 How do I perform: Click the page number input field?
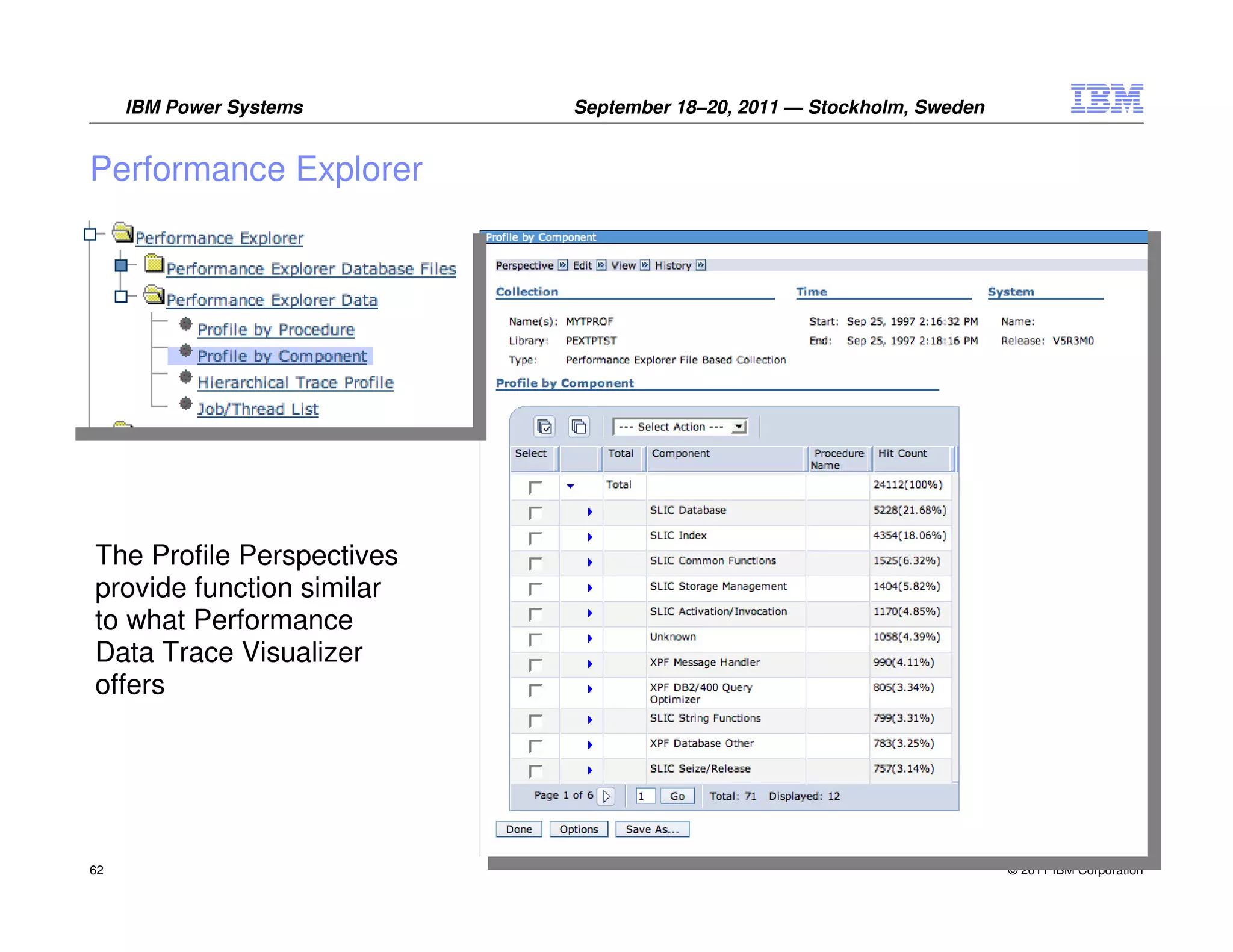tap(645, 796)
